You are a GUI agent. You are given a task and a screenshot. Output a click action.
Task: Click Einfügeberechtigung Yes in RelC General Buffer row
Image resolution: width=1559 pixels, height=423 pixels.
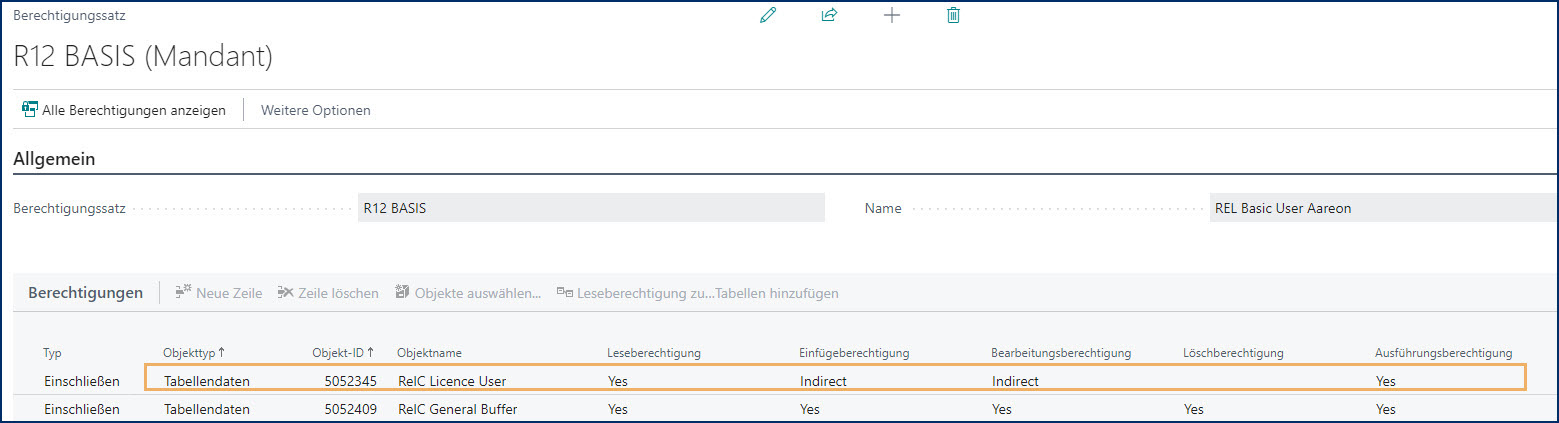[x=810, y=409]
